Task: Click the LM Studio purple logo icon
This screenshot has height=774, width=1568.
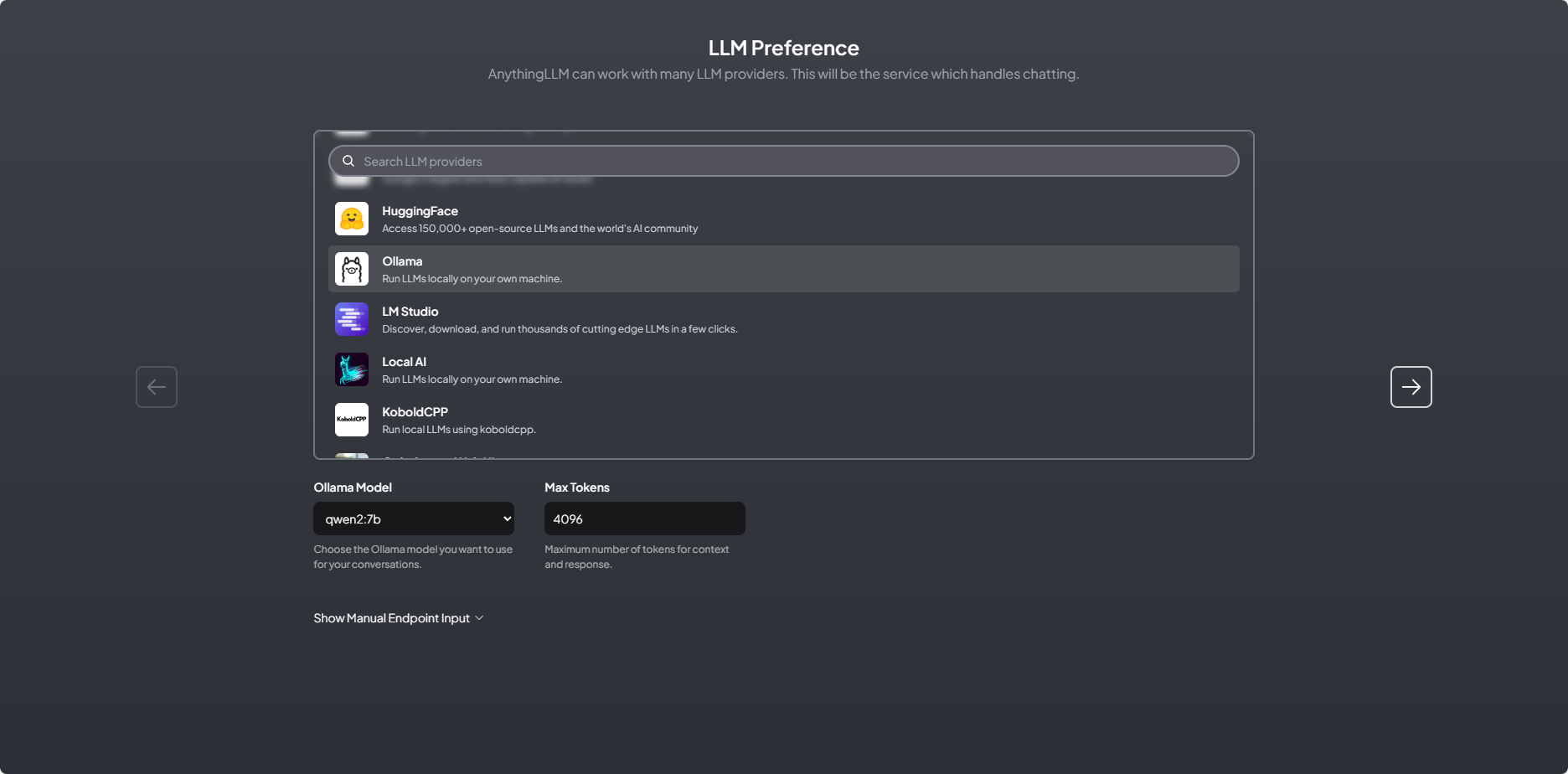Action: coord(352,319)
